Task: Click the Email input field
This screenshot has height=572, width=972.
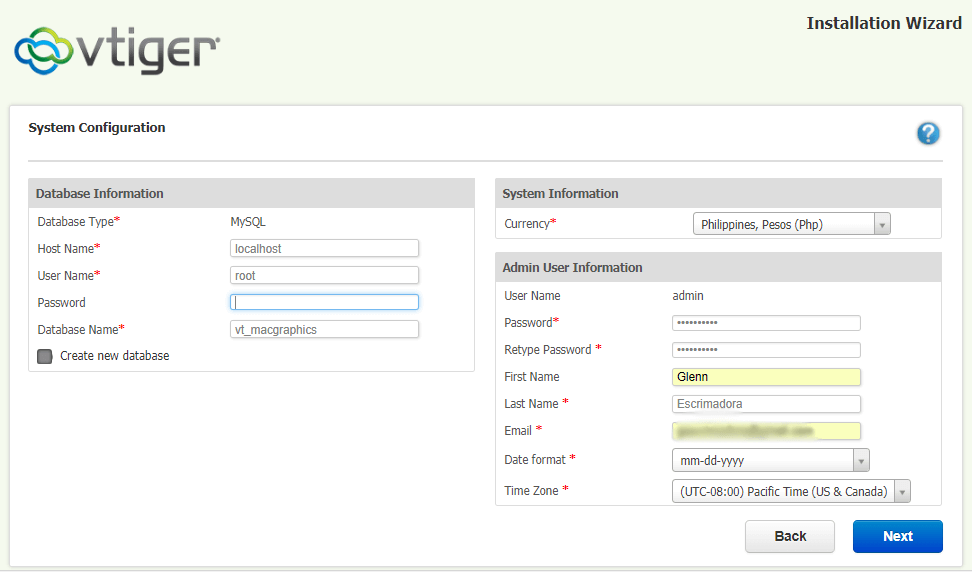Action: (766, 431)
